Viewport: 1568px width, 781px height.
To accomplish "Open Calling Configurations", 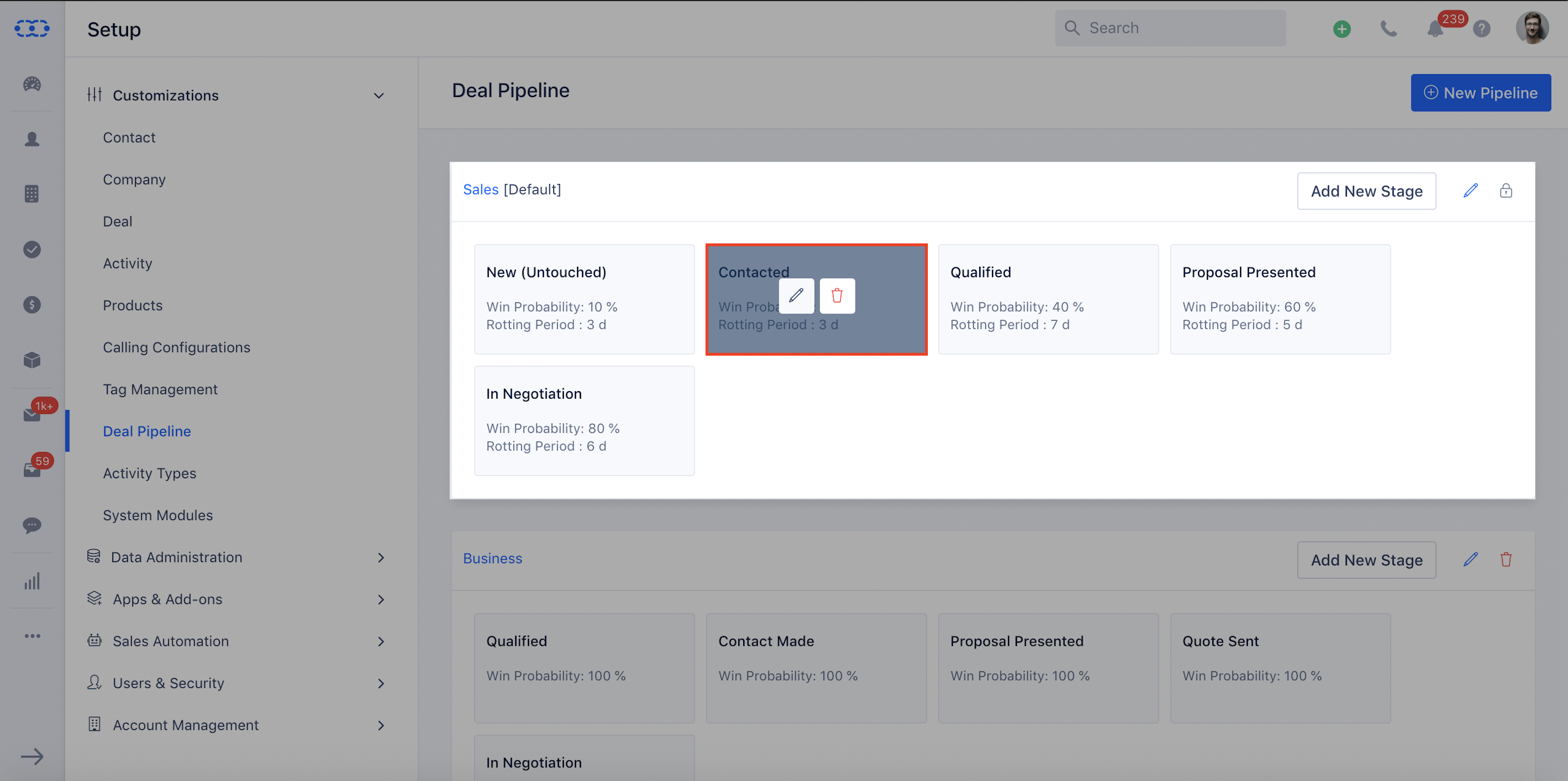I will point(177,347).
